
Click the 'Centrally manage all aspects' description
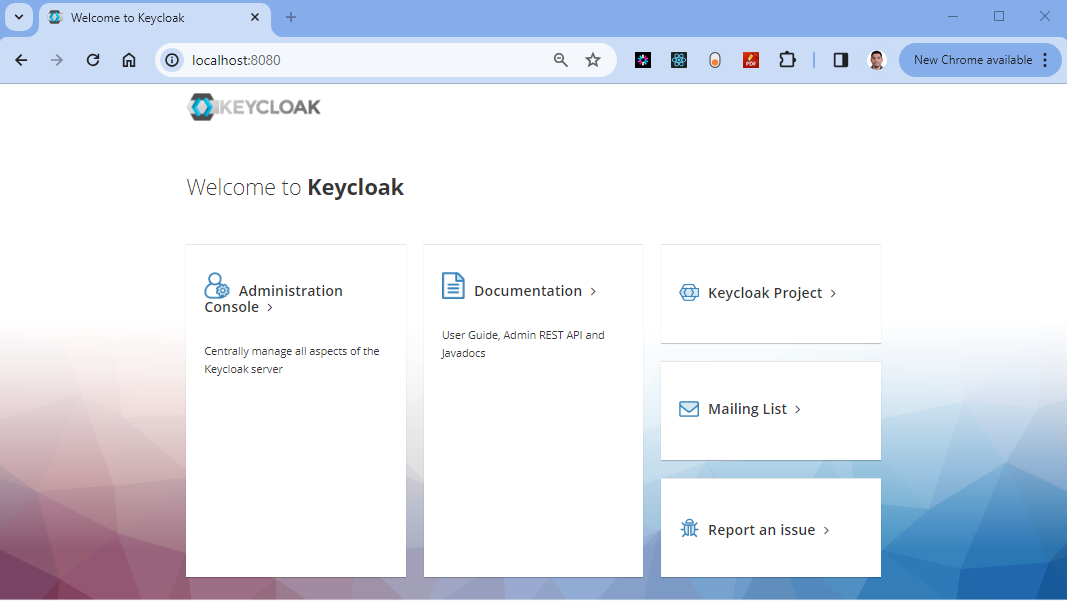coord(292,360)
